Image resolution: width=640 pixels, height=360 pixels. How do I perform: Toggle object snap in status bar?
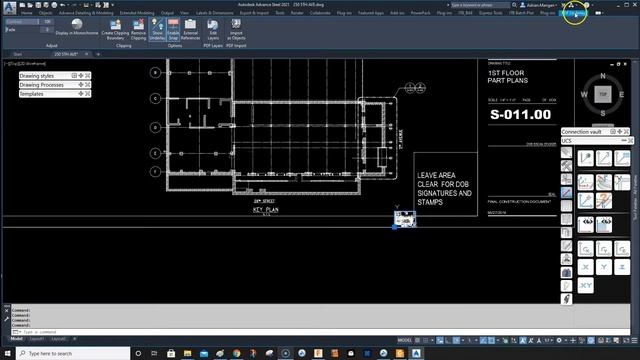[x=491, y=340]
